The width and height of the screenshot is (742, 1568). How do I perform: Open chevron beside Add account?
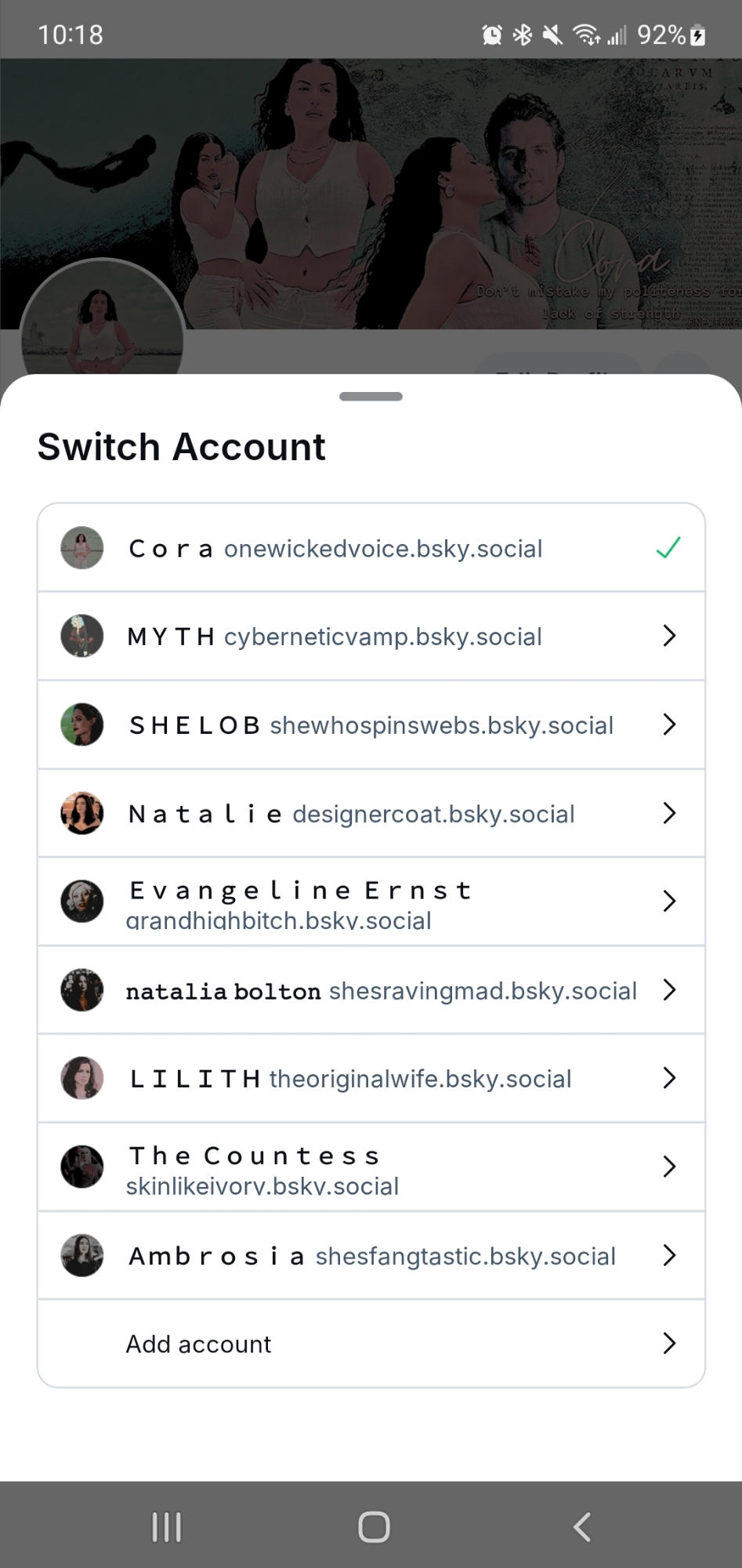click(x=669, y=1344)
